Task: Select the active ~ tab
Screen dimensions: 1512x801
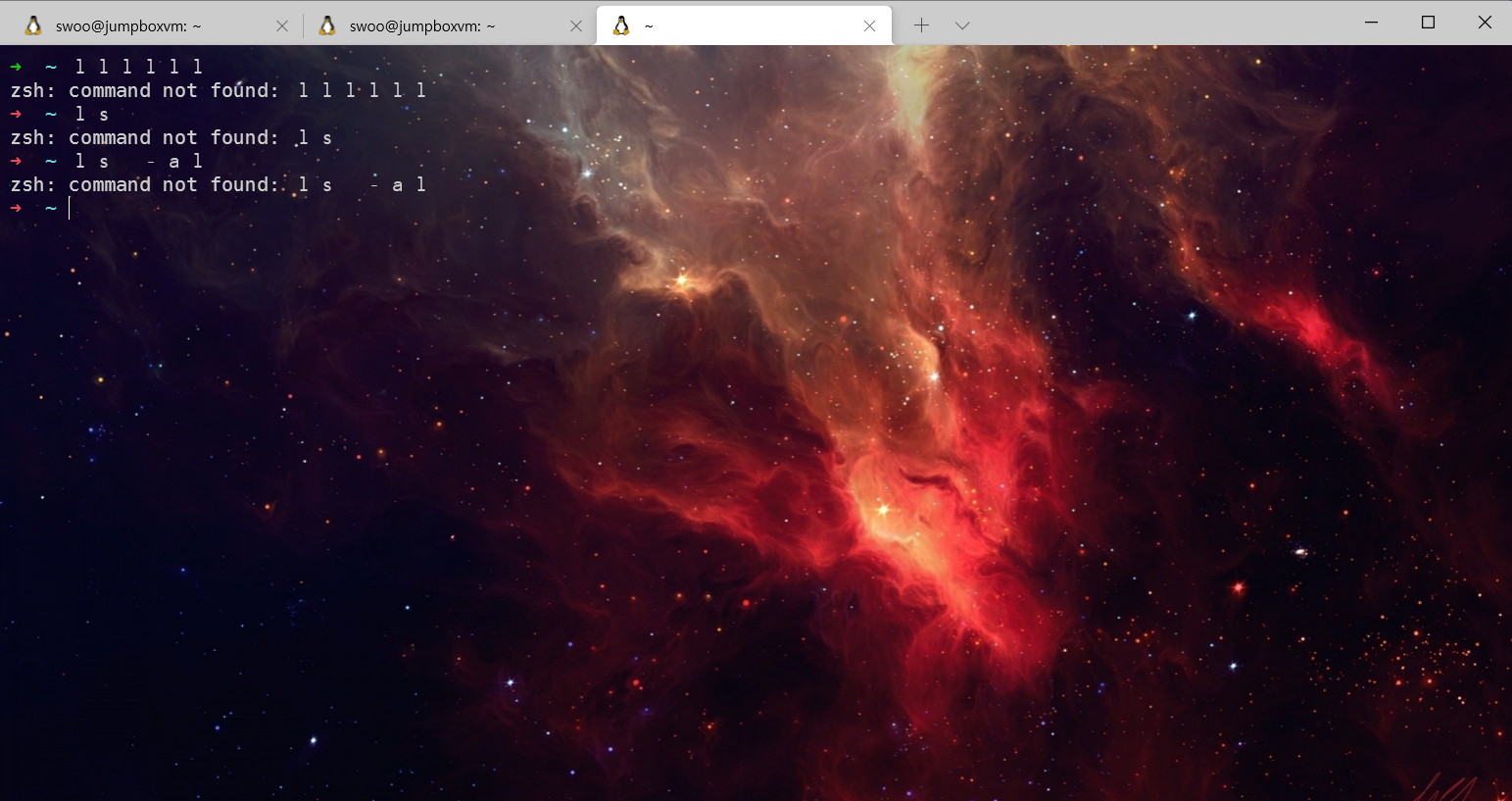Action: [744, 26]
